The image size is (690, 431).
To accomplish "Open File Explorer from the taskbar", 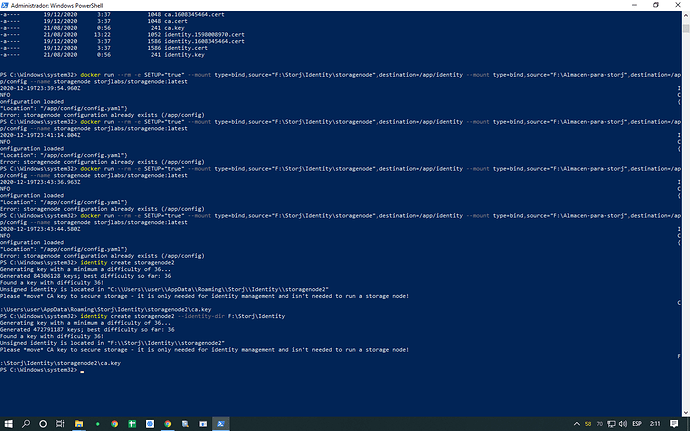I will pyautogui.click(x=78, y=423).
